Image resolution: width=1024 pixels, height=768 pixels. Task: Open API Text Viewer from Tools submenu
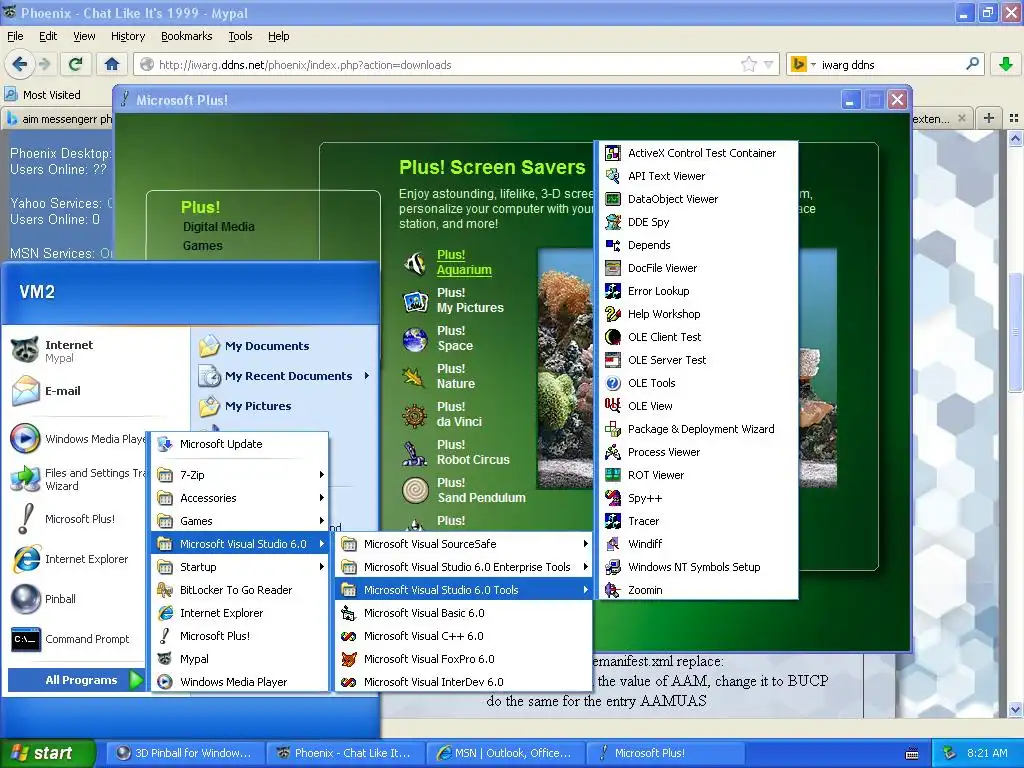[x=698, y=176]
